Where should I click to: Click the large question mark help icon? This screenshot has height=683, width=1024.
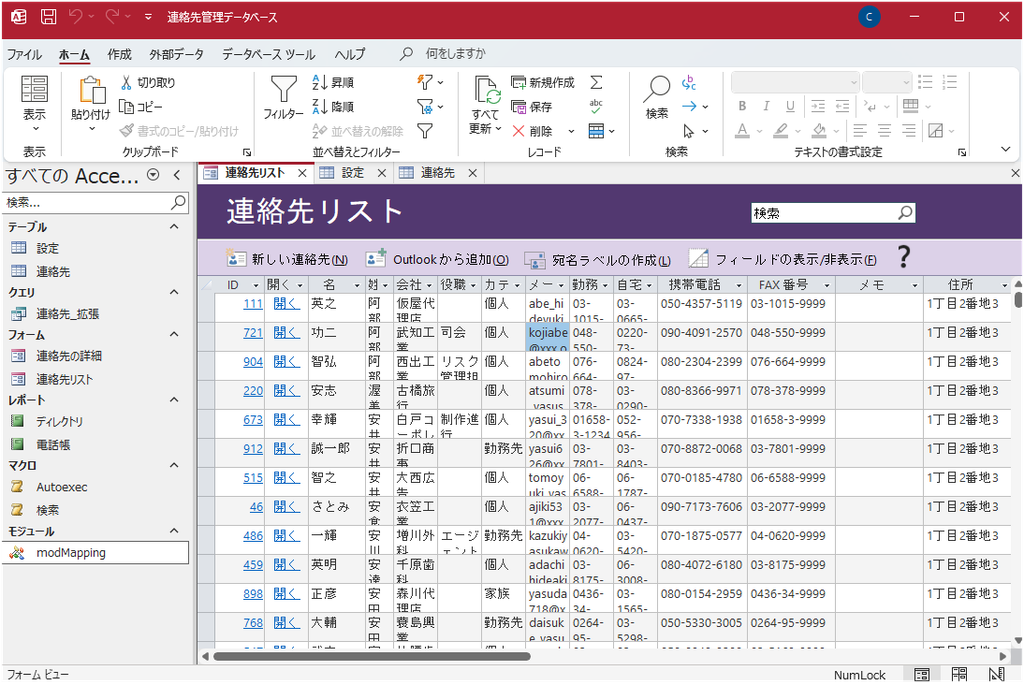tap(904, 258)
